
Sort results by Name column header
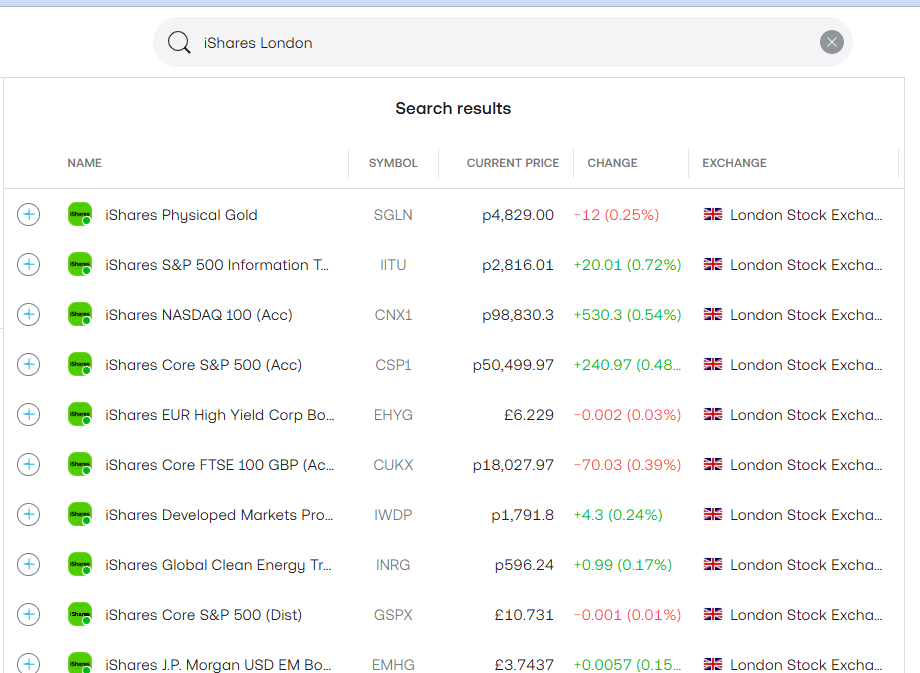click(x=85, y=163)
